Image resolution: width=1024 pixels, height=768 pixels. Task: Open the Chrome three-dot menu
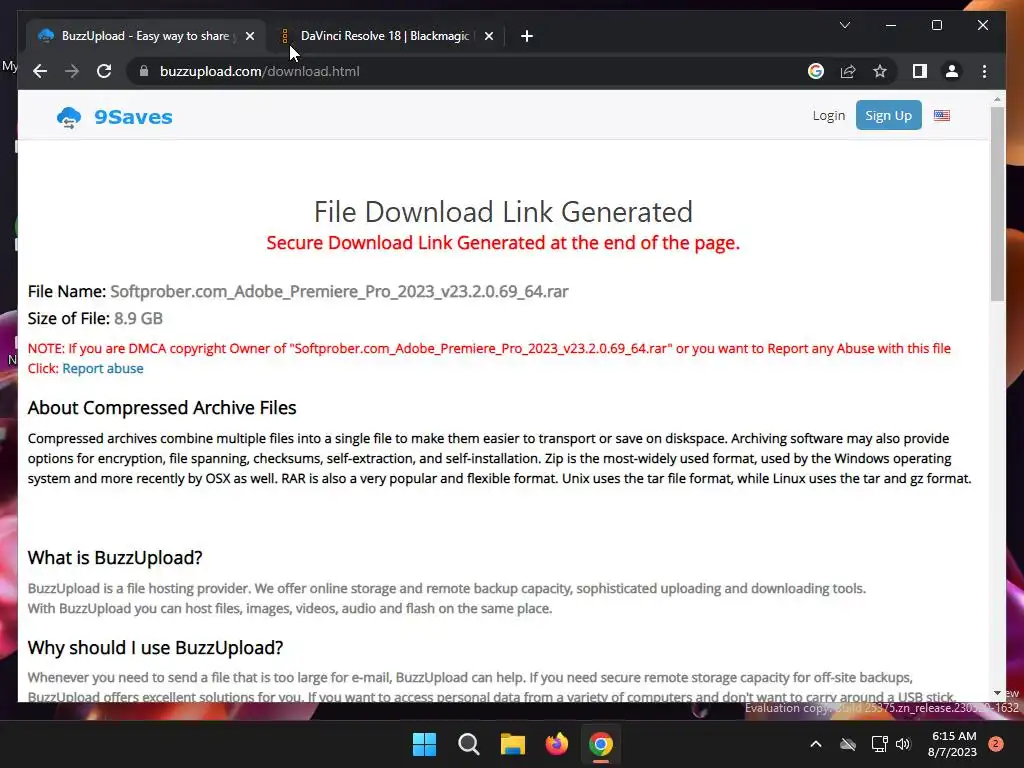[x=984, y=71]
